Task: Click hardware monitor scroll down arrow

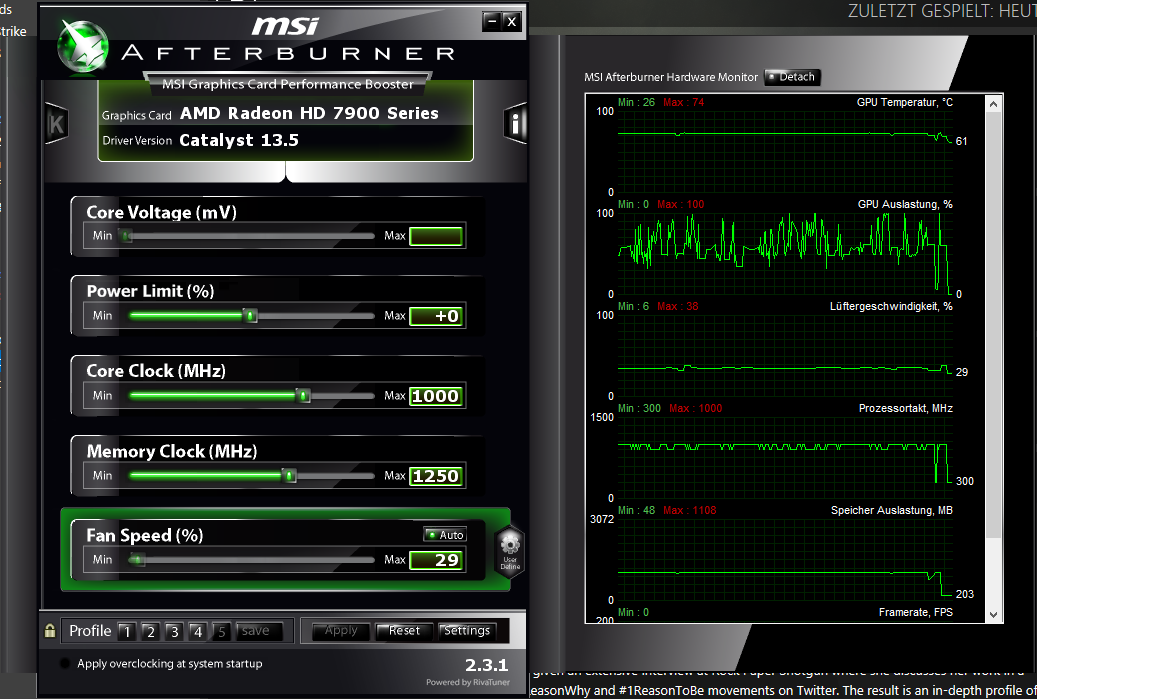Action: point(993,615)
